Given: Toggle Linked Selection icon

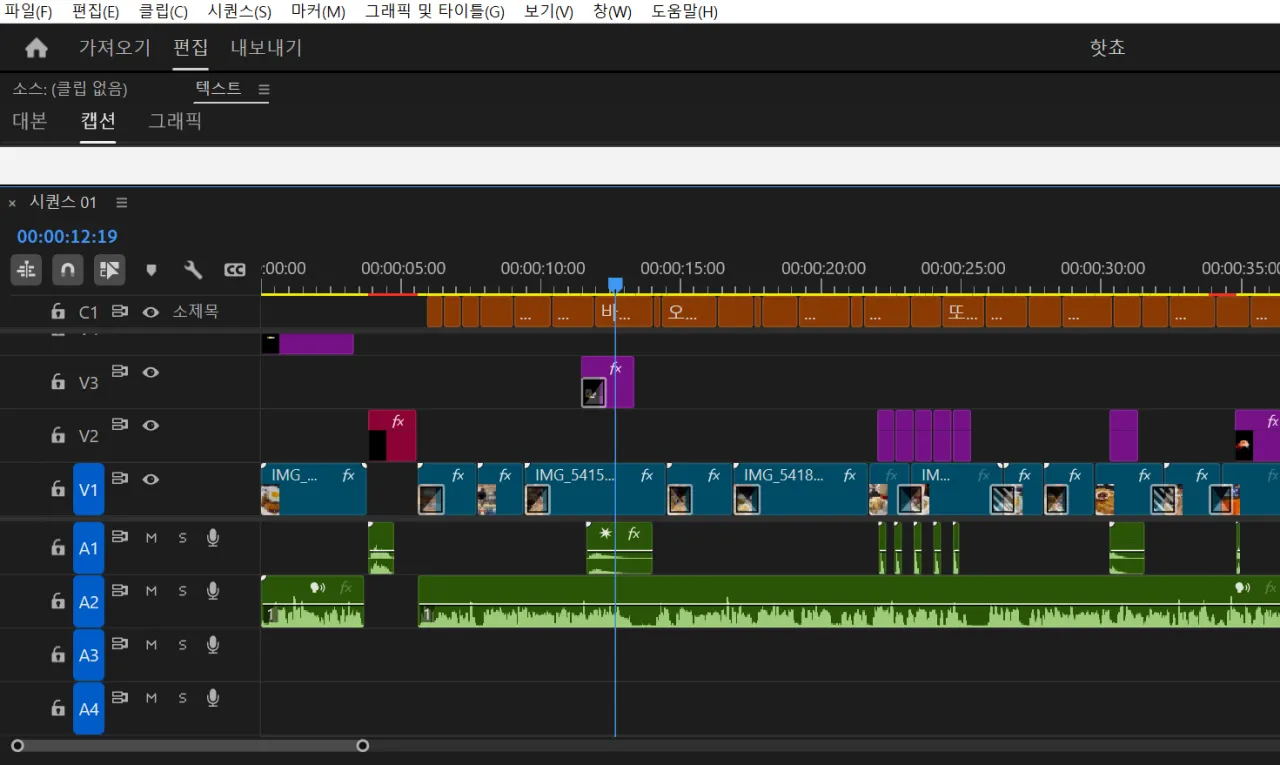Looking at the screenshot, I should pyautogui.click(x=109, y=269).
